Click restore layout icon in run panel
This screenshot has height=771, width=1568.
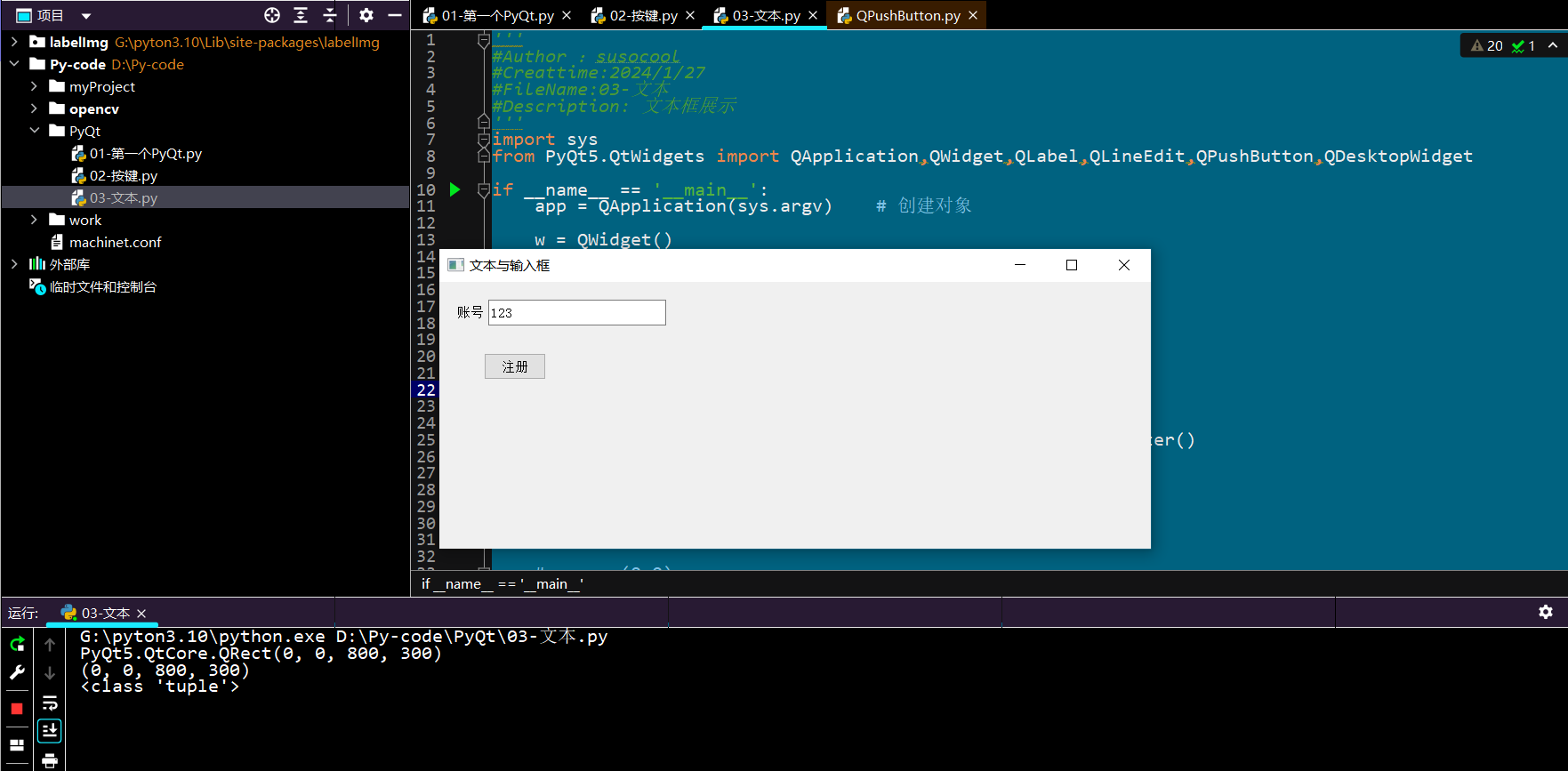click(x=17, y=745)
